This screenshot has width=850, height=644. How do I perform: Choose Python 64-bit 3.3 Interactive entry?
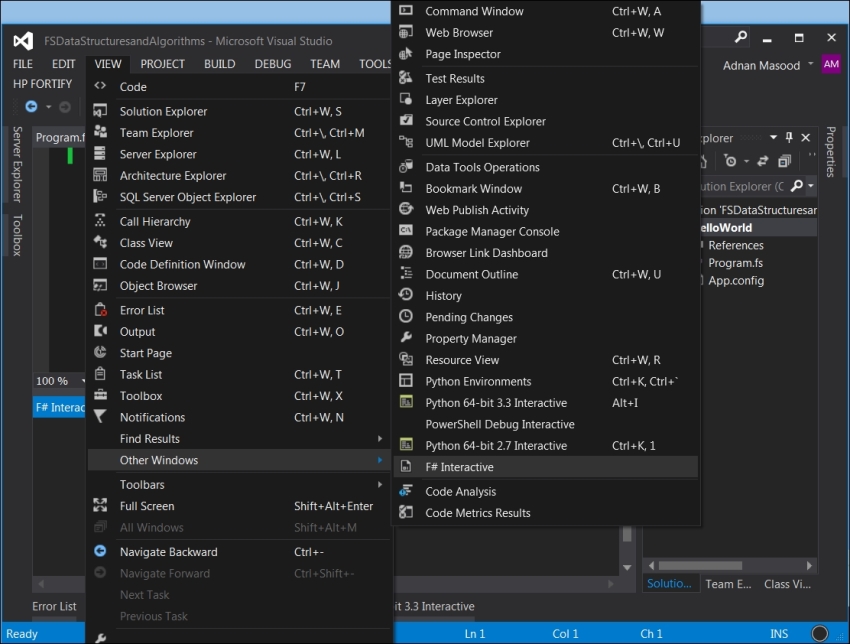pos(546,403)
